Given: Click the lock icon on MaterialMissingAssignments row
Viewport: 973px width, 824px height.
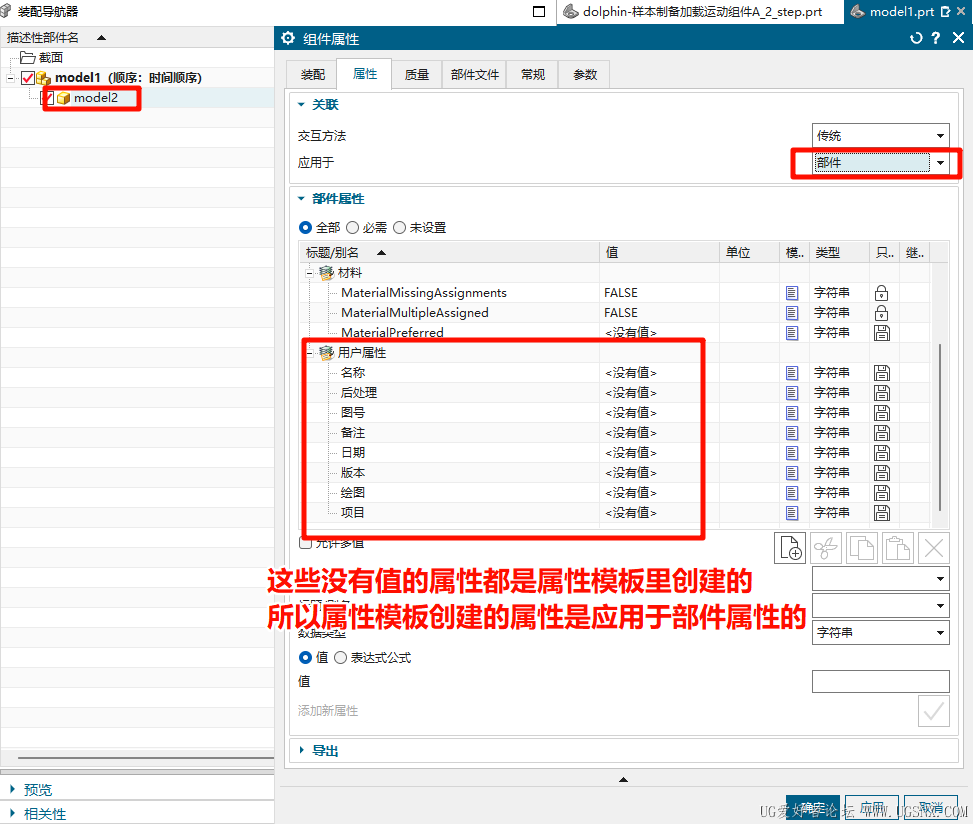Looking at the screenshot, I should click(x=881, y=293).
